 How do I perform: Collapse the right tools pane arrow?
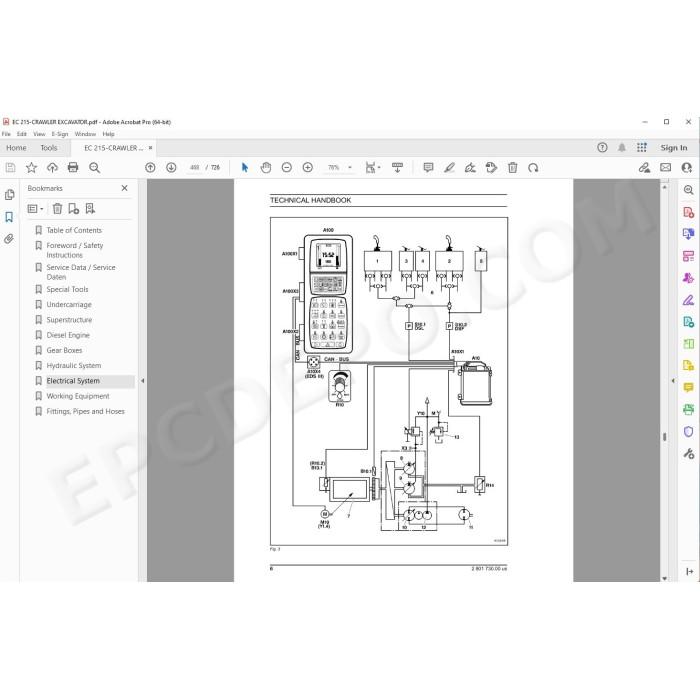click(673, 381)
